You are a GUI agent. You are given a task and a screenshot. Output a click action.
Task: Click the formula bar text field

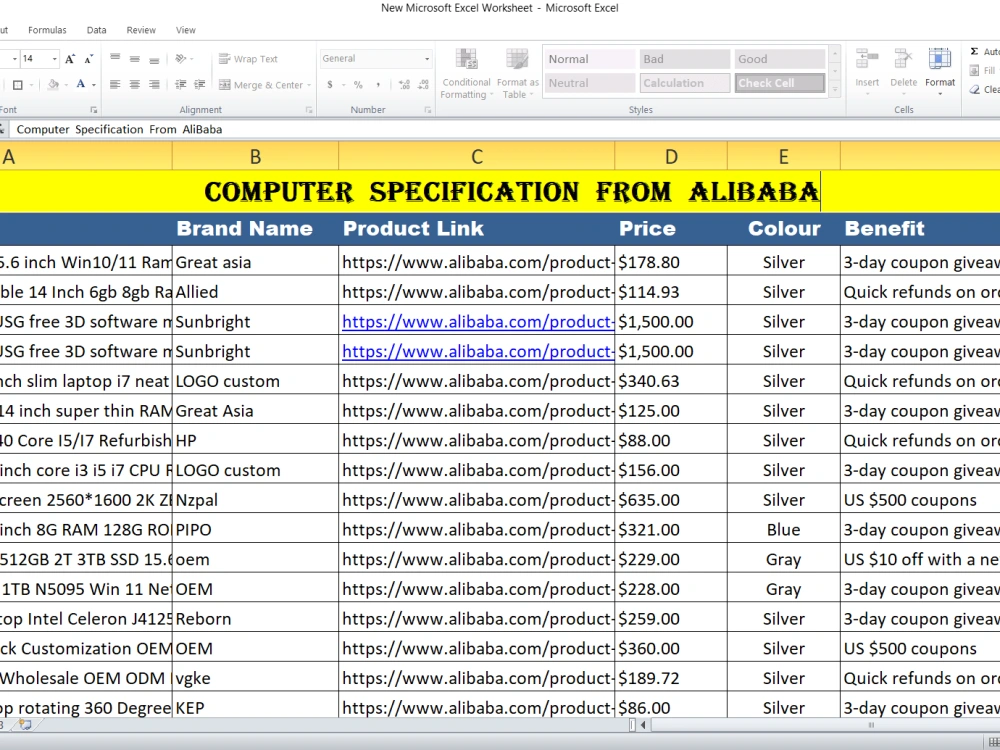pos(504,129)
